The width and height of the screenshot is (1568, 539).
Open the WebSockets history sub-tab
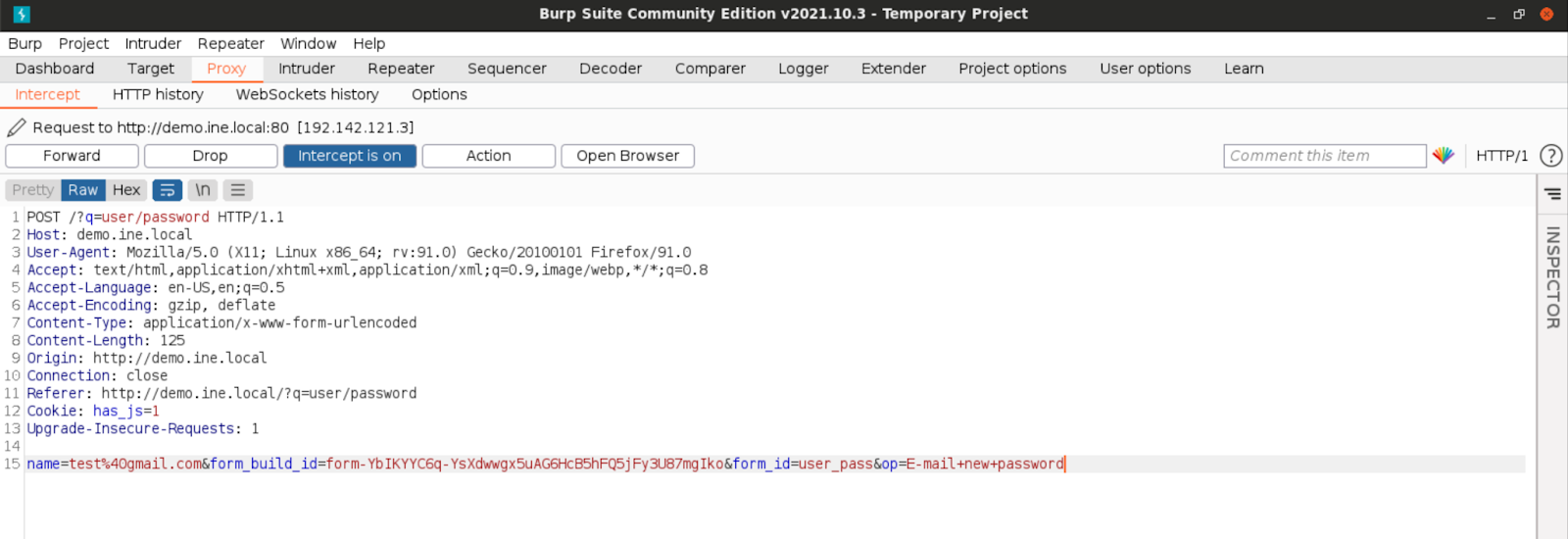click(307, 95)
